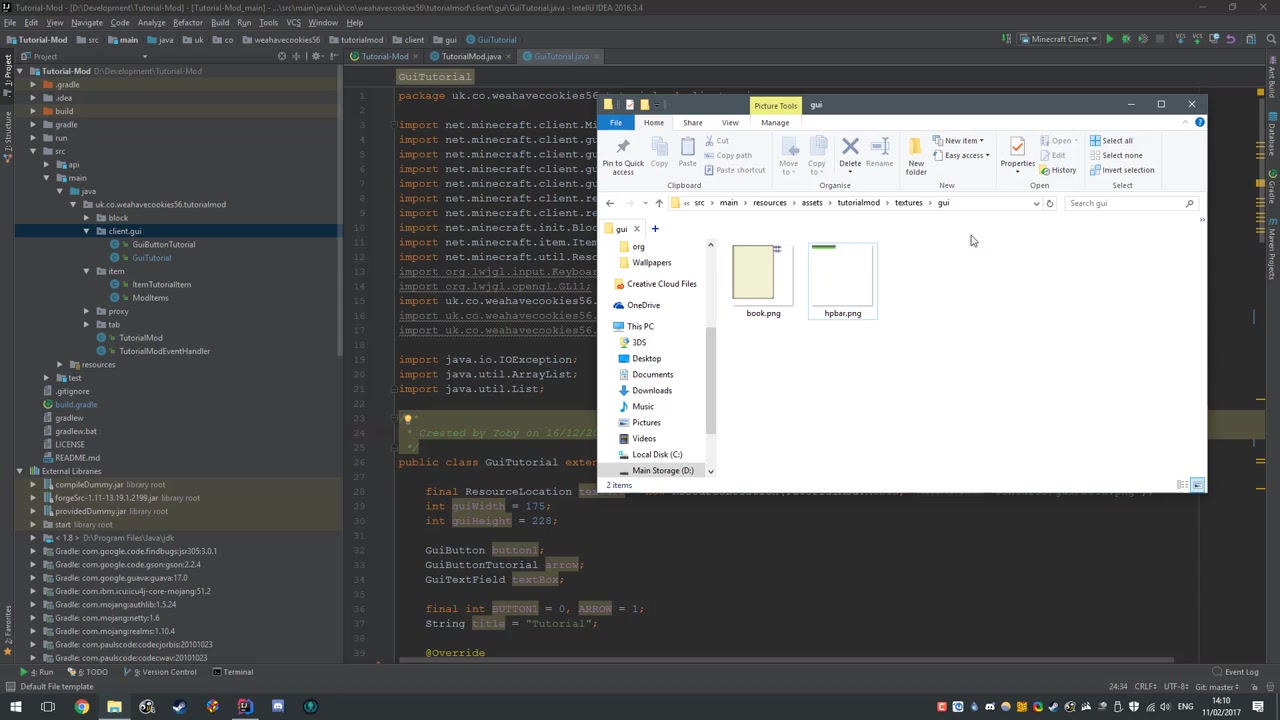Open the Explorer View ribbon tab
Image resolution: width=1280 pixels, height=720 pixels.
point(730,123)
